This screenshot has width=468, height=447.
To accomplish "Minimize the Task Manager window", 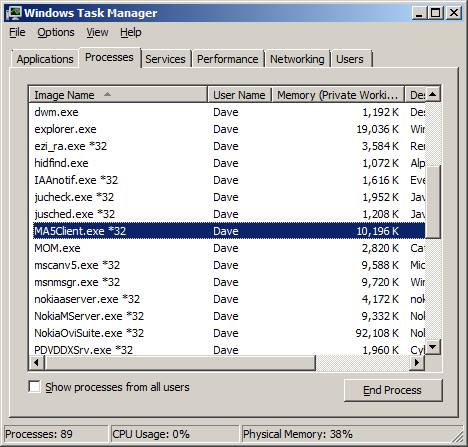I will click(x=419, y=13).
